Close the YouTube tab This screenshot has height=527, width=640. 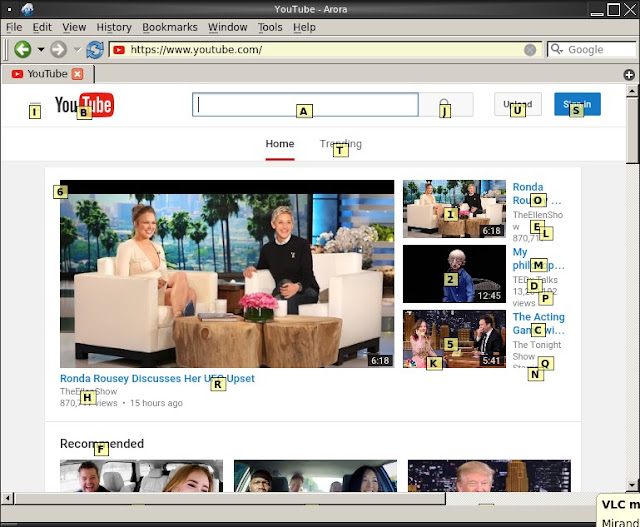tap(77, 74)
